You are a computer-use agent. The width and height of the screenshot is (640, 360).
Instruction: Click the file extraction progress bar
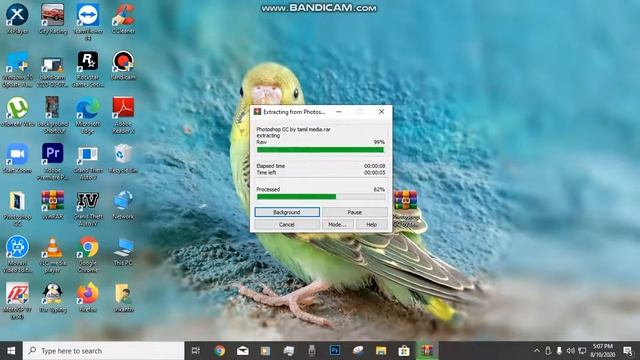coord(320,150)
